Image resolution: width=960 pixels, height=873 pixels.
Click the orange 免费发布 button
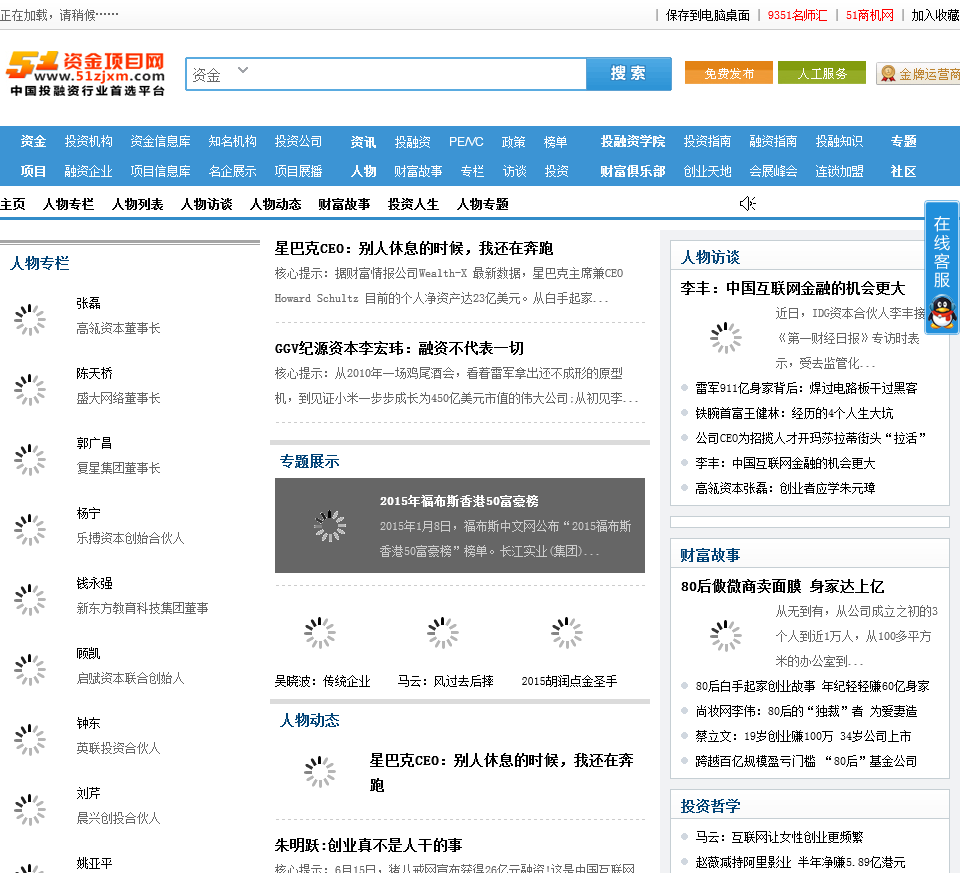pyautogui.click(x=729, y=73)
